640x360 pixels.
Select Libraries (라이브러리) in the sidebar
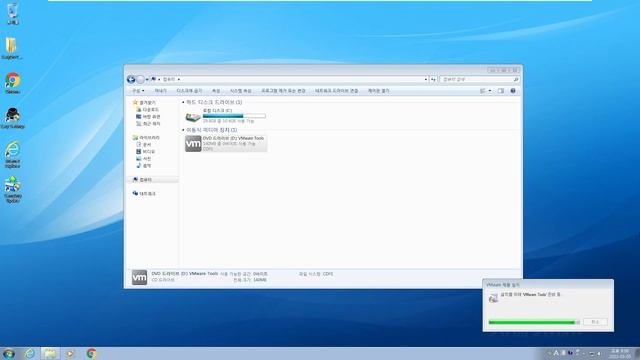pos(146,138)
